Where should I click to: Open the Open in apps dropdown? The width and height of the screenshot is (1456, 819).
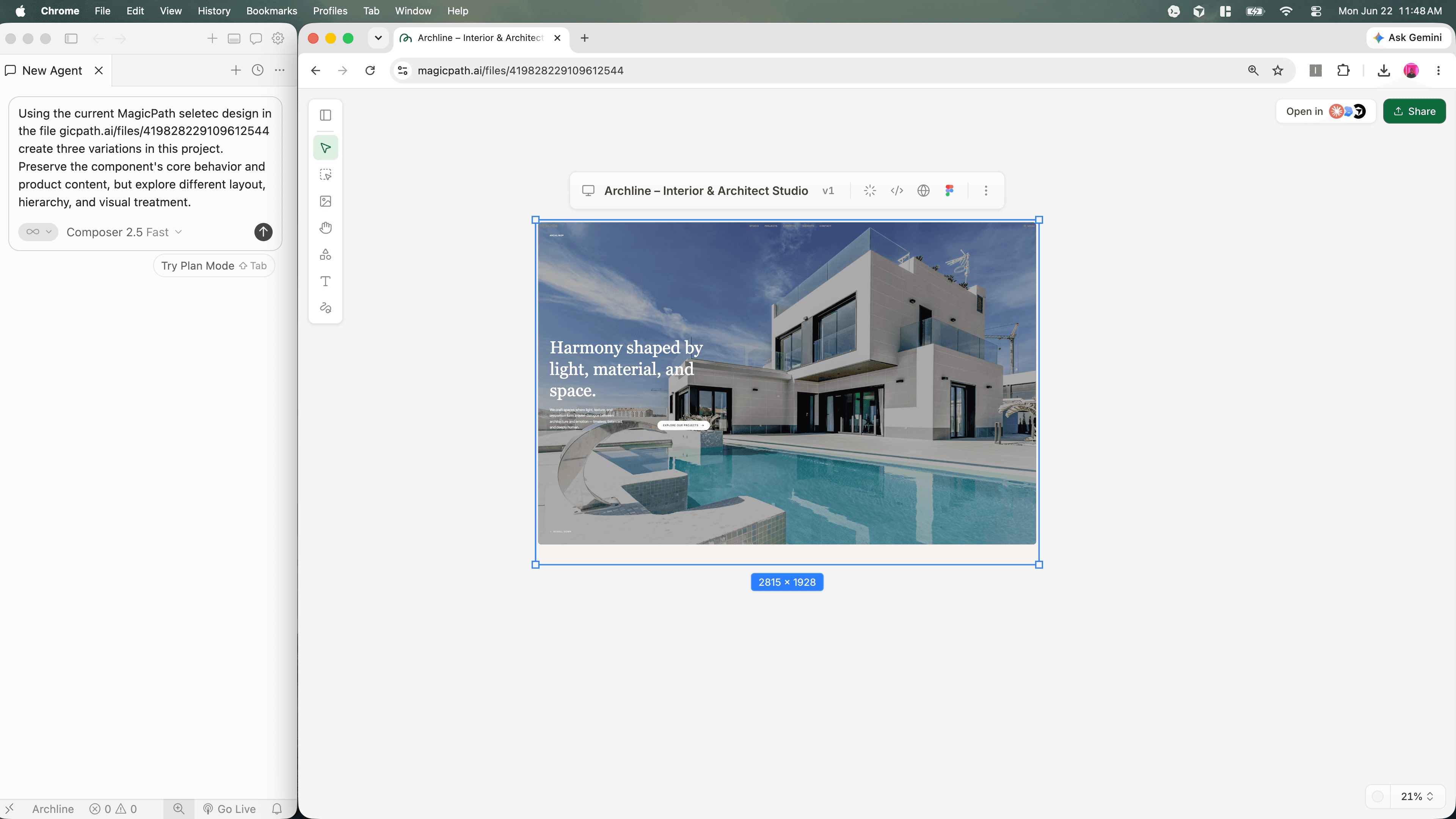coord(1326,111)
